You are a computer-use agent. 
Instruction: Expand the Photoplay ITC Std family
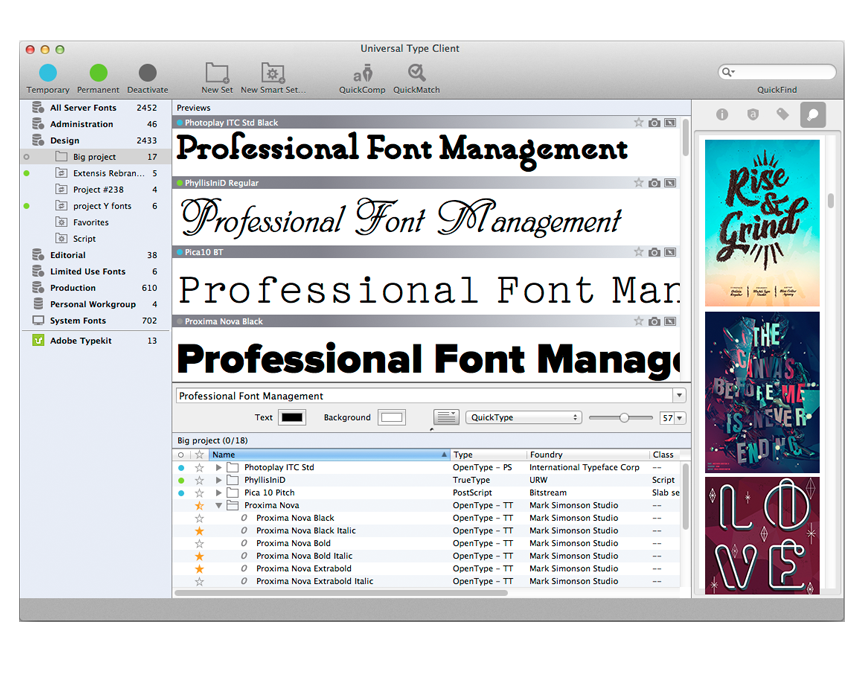click(x=219, y=467)
